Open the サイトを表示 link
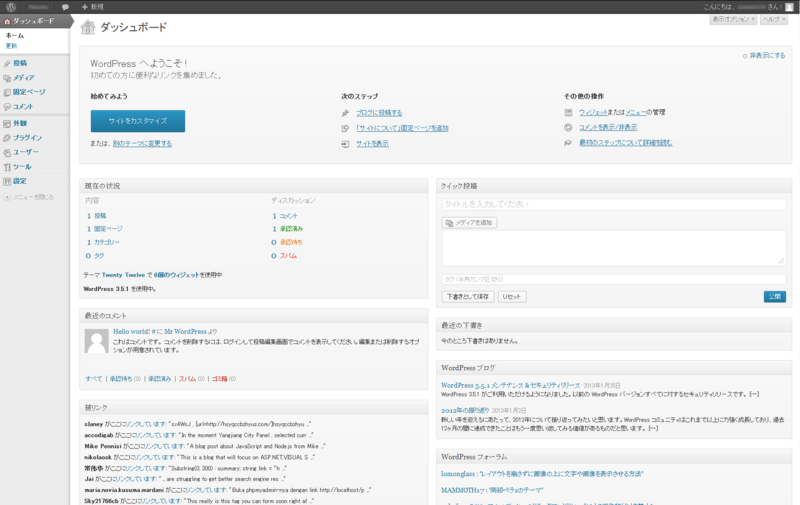Viewport: 800px width, 505px height. click(x=372, y=144)
